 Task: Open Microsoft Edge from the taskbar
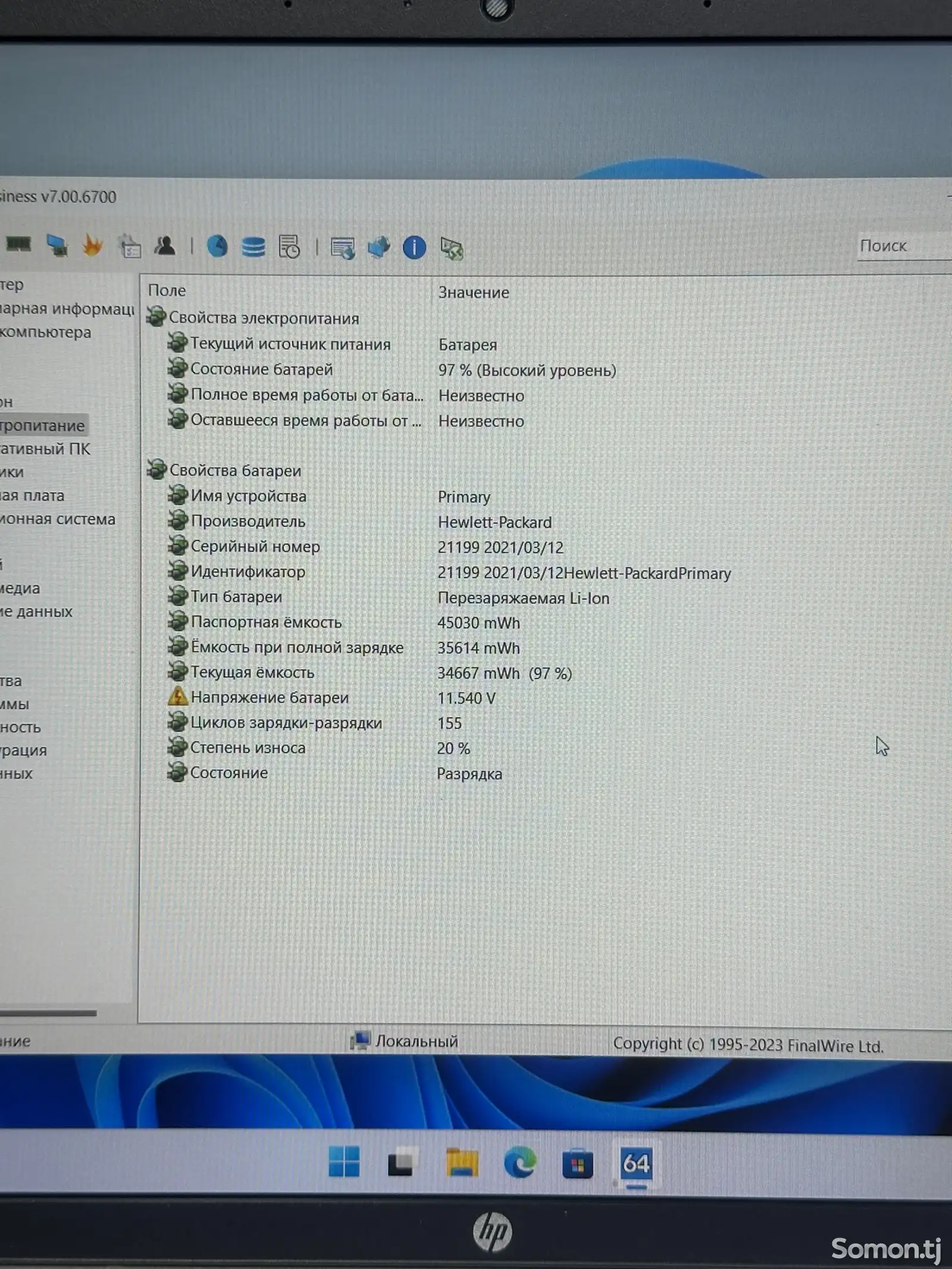point(519,1163)
